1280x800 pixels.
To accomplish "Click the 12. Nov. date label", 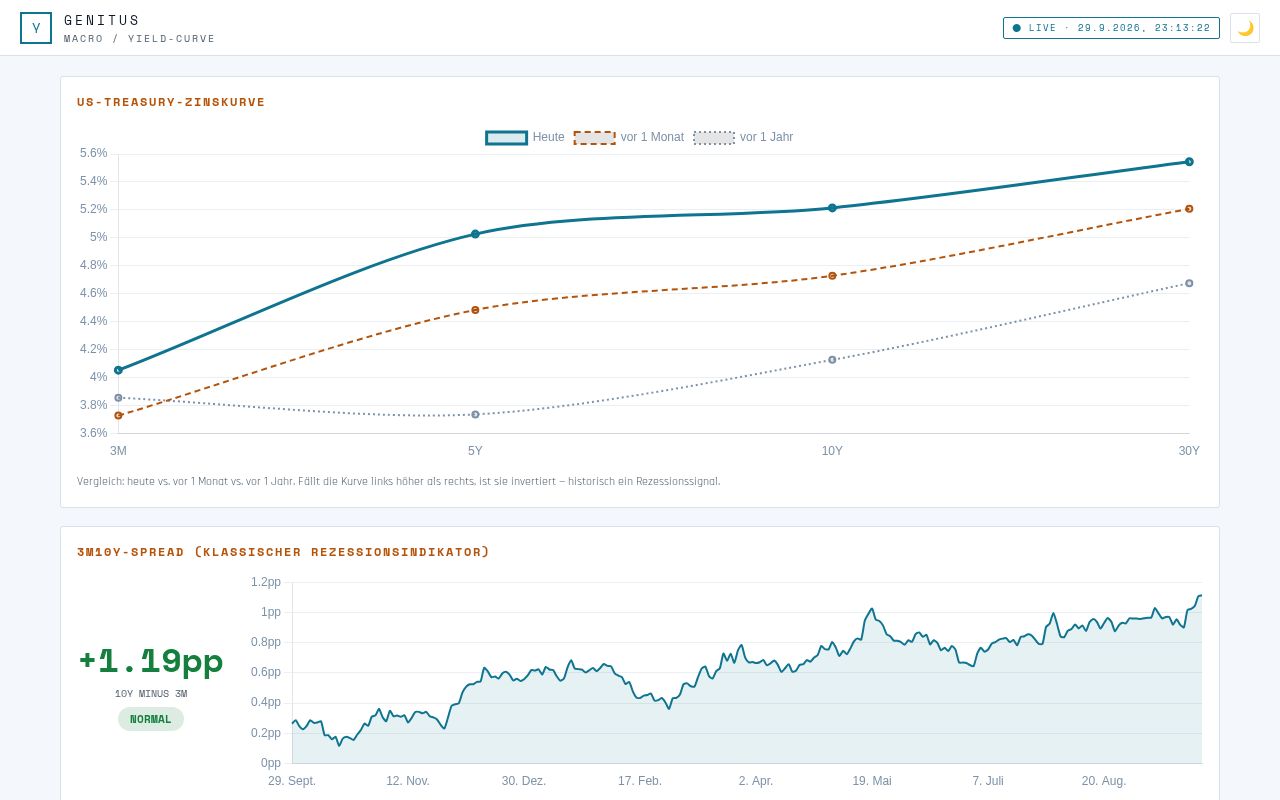I will coord(408,781).
